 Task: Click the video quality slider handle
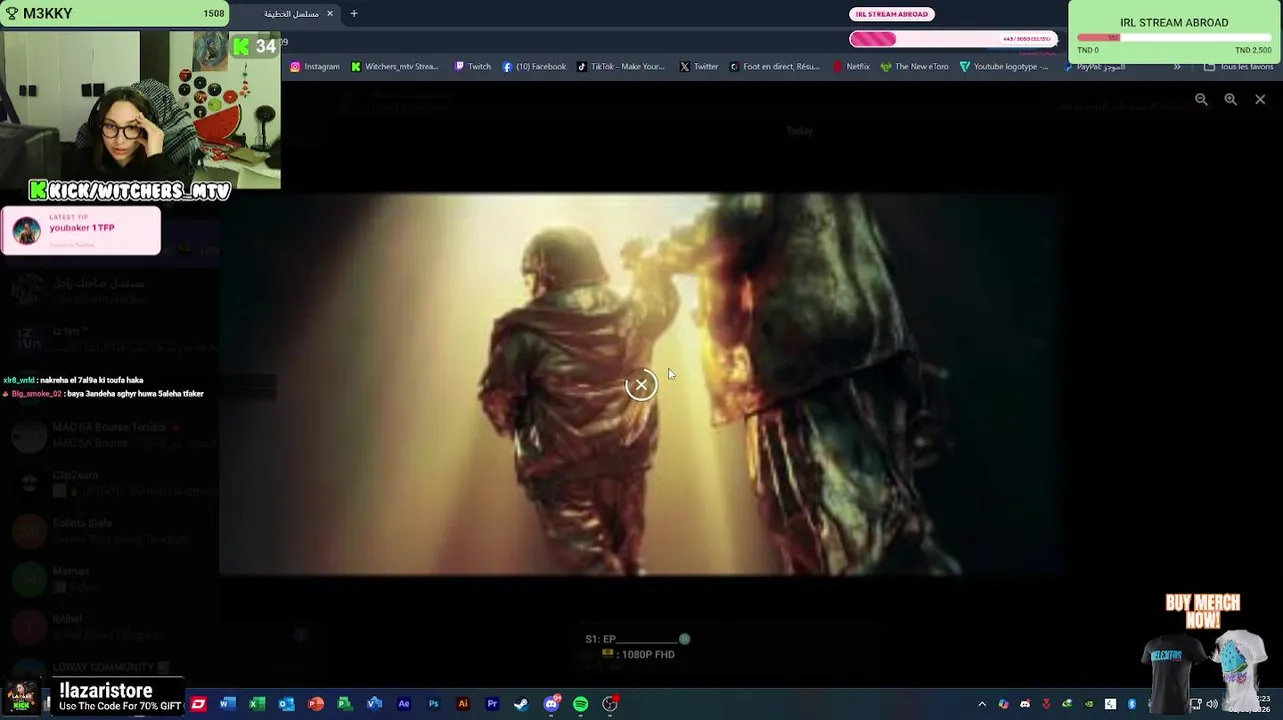(x=684, y=639)
